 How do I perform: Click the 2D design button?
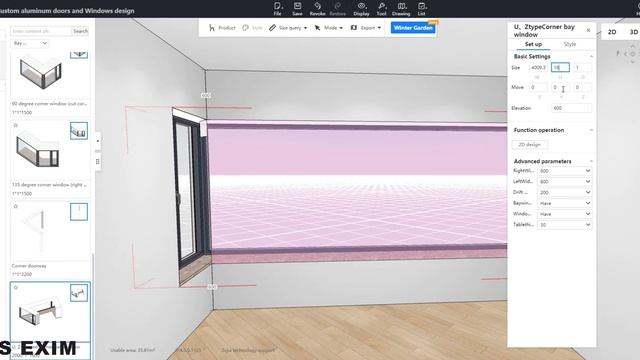point(529,145)
